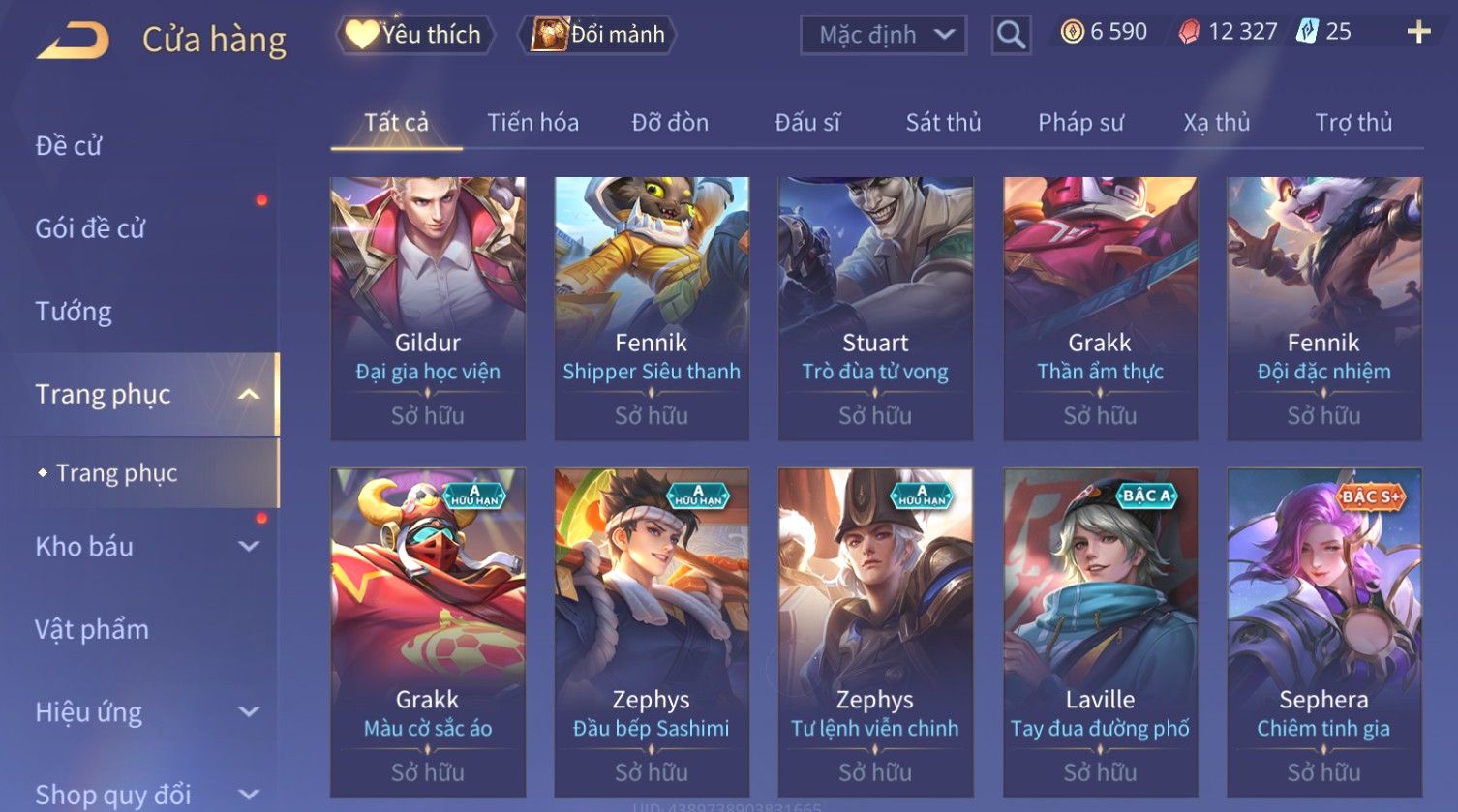The height and width of the screenshot is (812, 1458).
Task: Click the blue voucher currency icon
Action: point(1307,32)
